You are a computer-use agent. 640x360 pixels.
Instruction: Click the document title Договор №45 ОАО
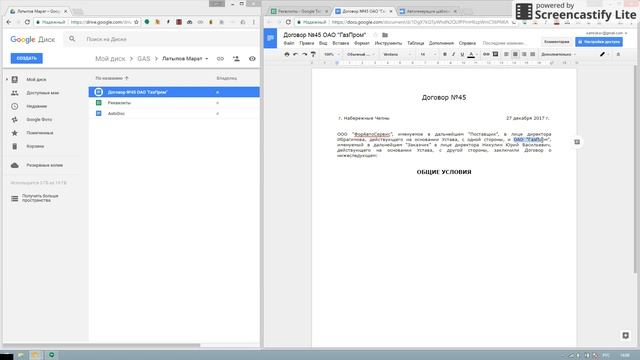click(324, 35)
